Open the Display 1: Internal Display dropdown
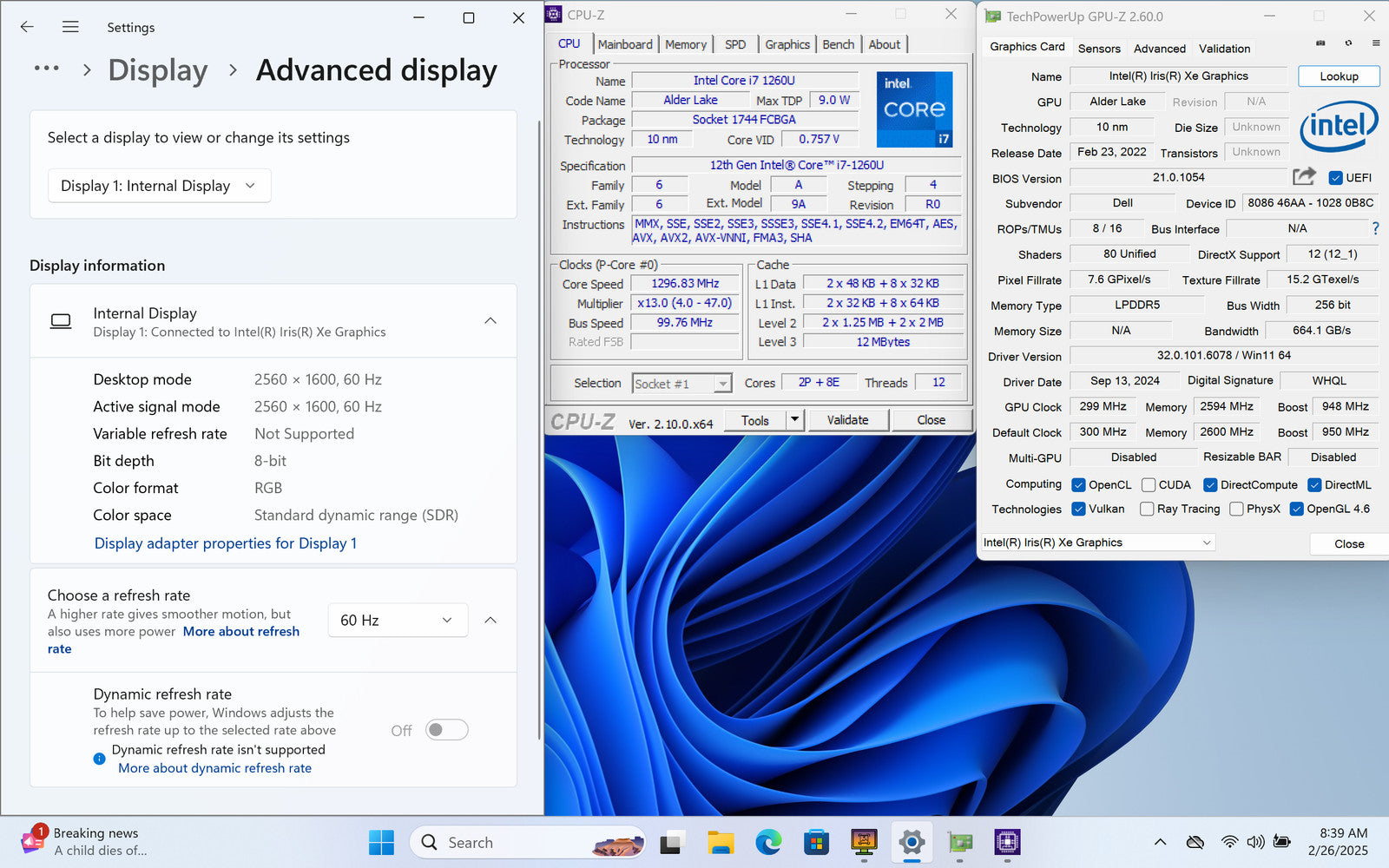This screenshot has width=1389, height=868. click(x=159, y=186)
